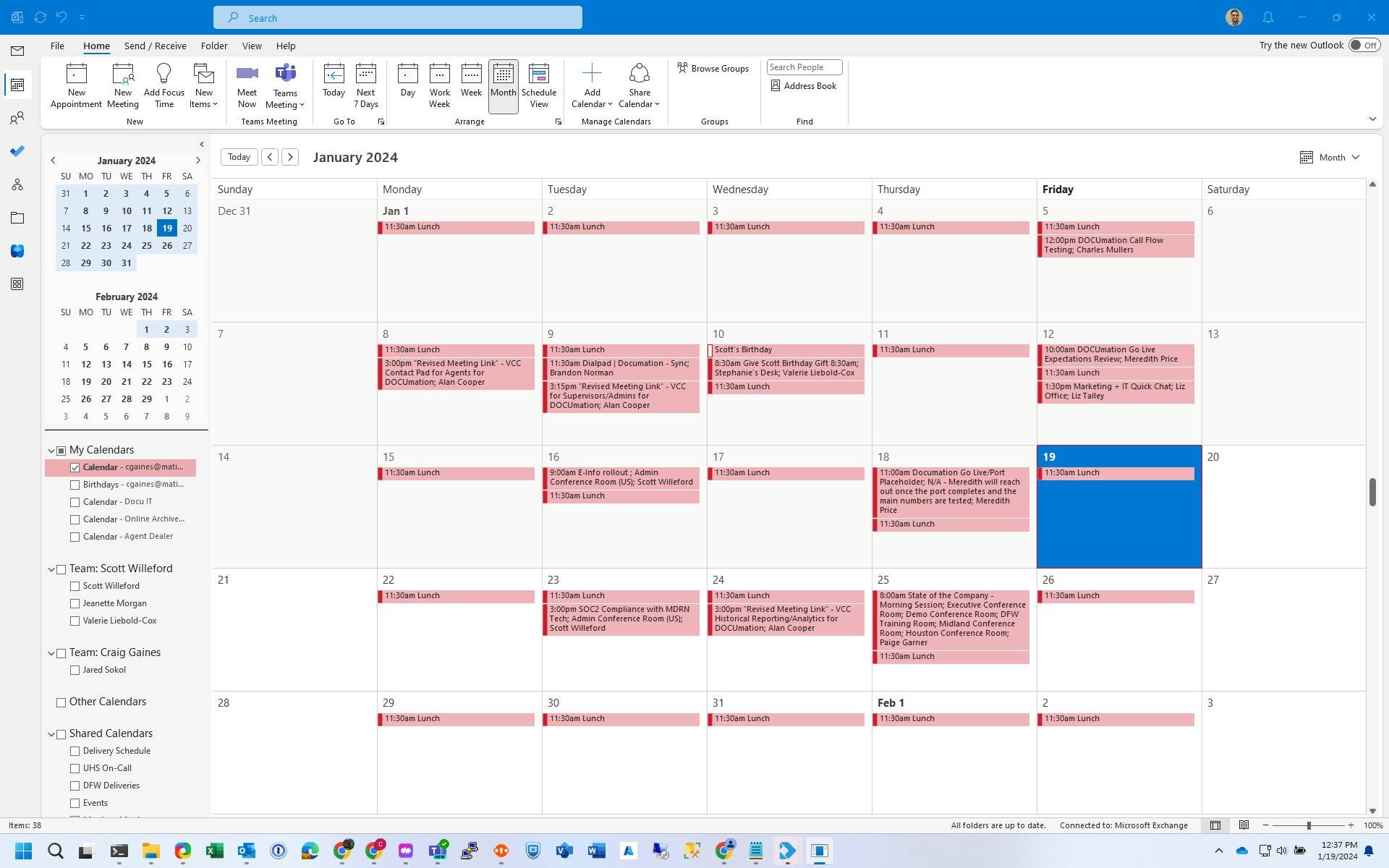Image resolution: width=1389 pixels, height=868 pixels.
Task: Open the People icon in left sidebar
Action: tap(17, 118)
